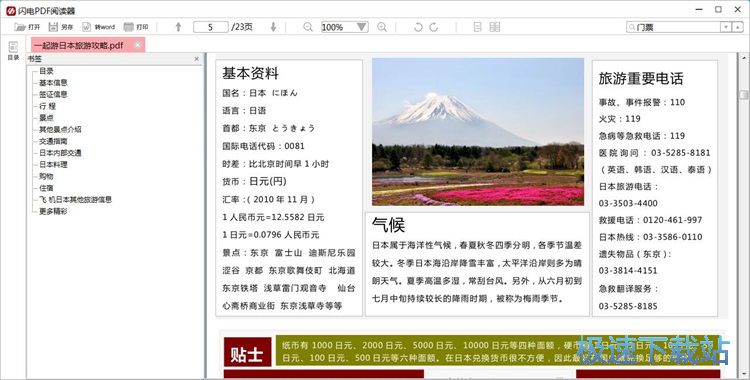750x380 pixels.
Task: Toggle the 目录 sidebar panel icon
Action: (13, 50)
